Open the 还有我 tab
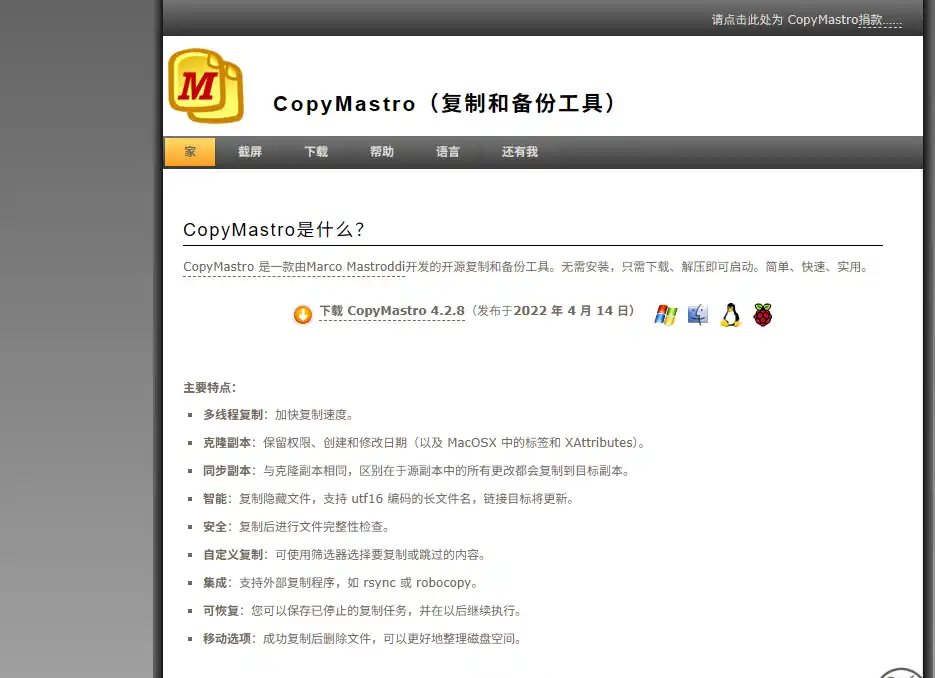Image resolution: width=935 pixels, height=678 pixels. pos(519,151)
